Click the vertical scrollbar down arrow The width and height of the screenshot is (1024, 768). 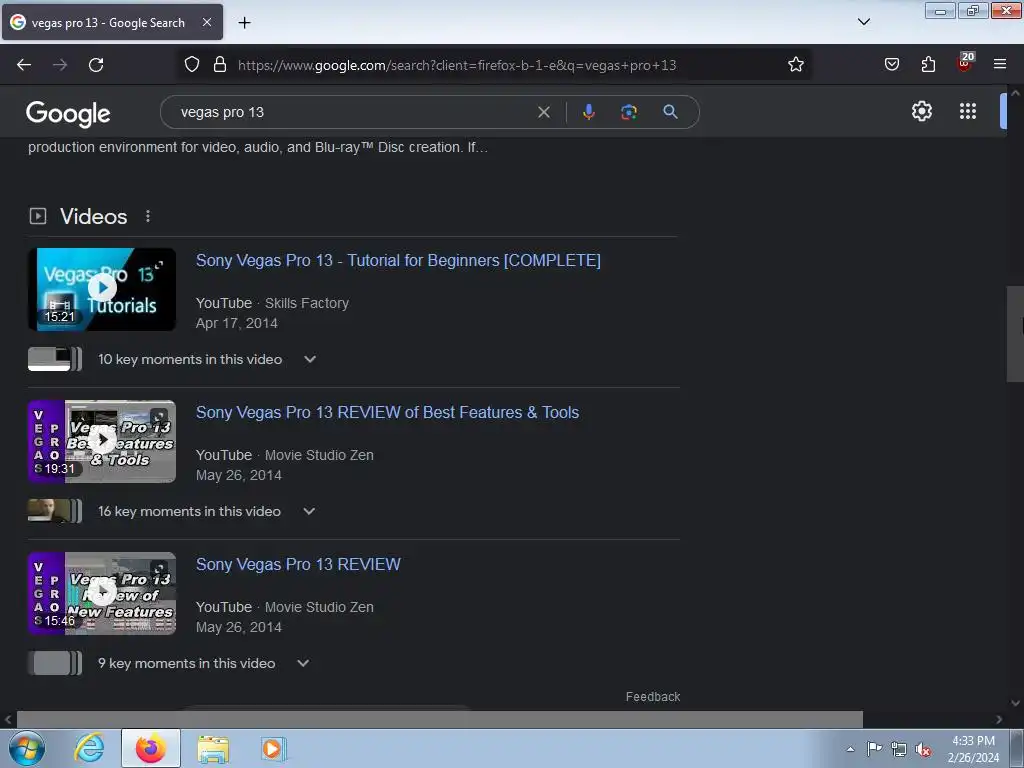[x=1015, y=703]
